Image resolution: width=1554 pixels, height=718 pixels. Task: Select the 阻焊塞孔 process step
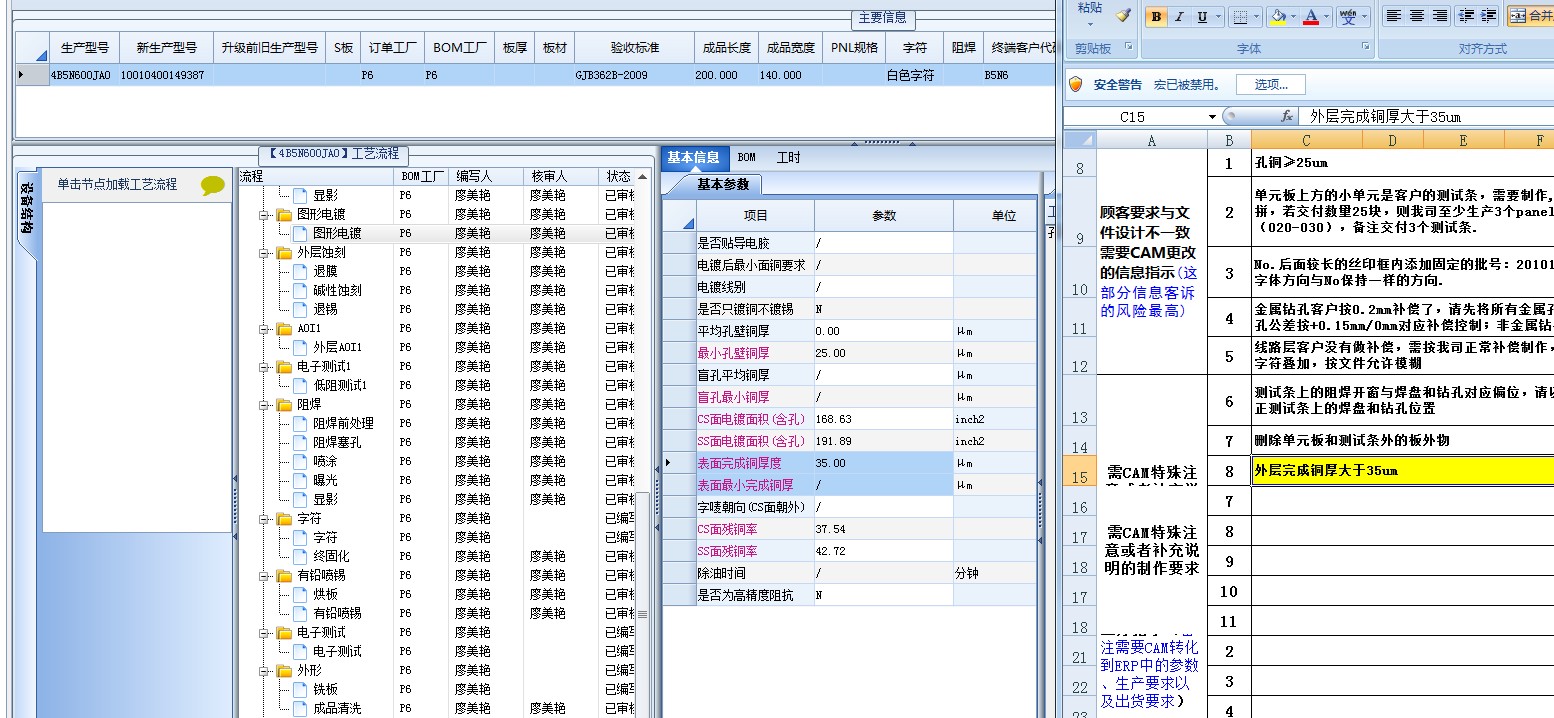pos(337,443)
